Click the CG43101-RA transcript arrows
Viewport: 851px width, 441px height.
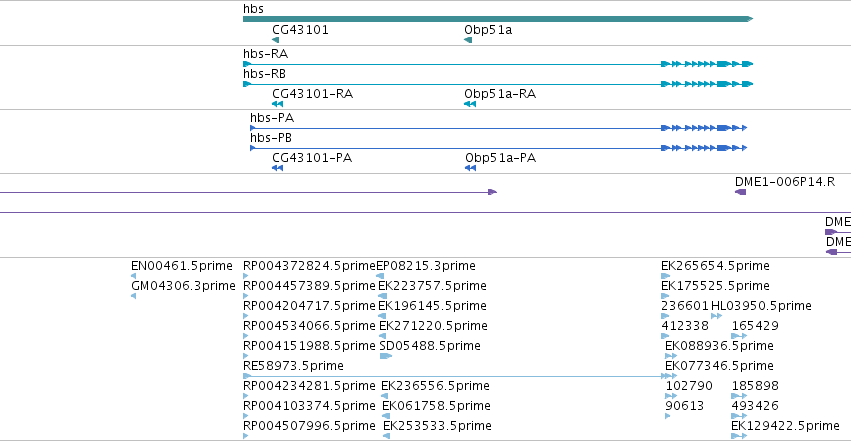click(x=277, y=104)
